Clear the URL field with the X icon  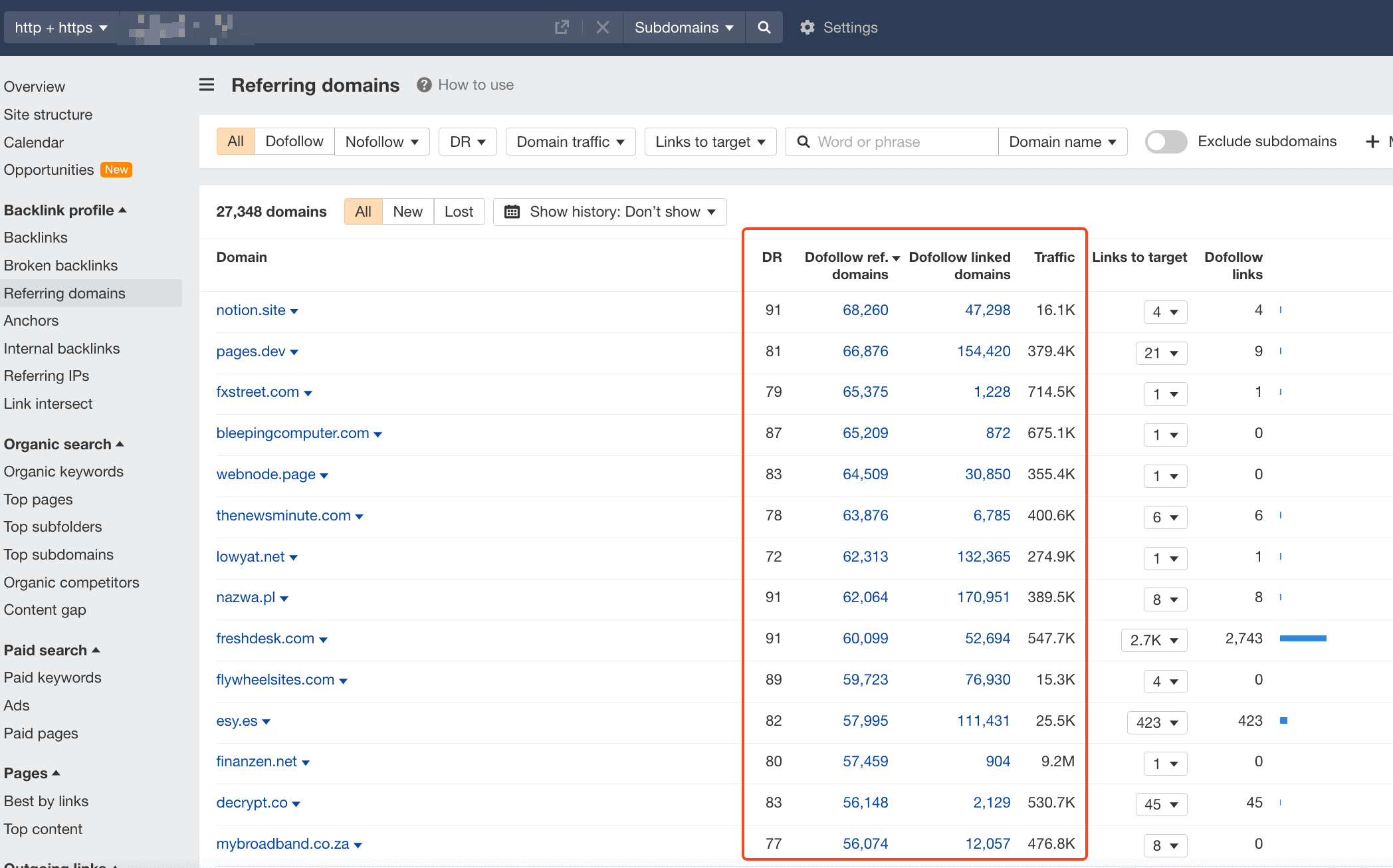pos(602,27)
